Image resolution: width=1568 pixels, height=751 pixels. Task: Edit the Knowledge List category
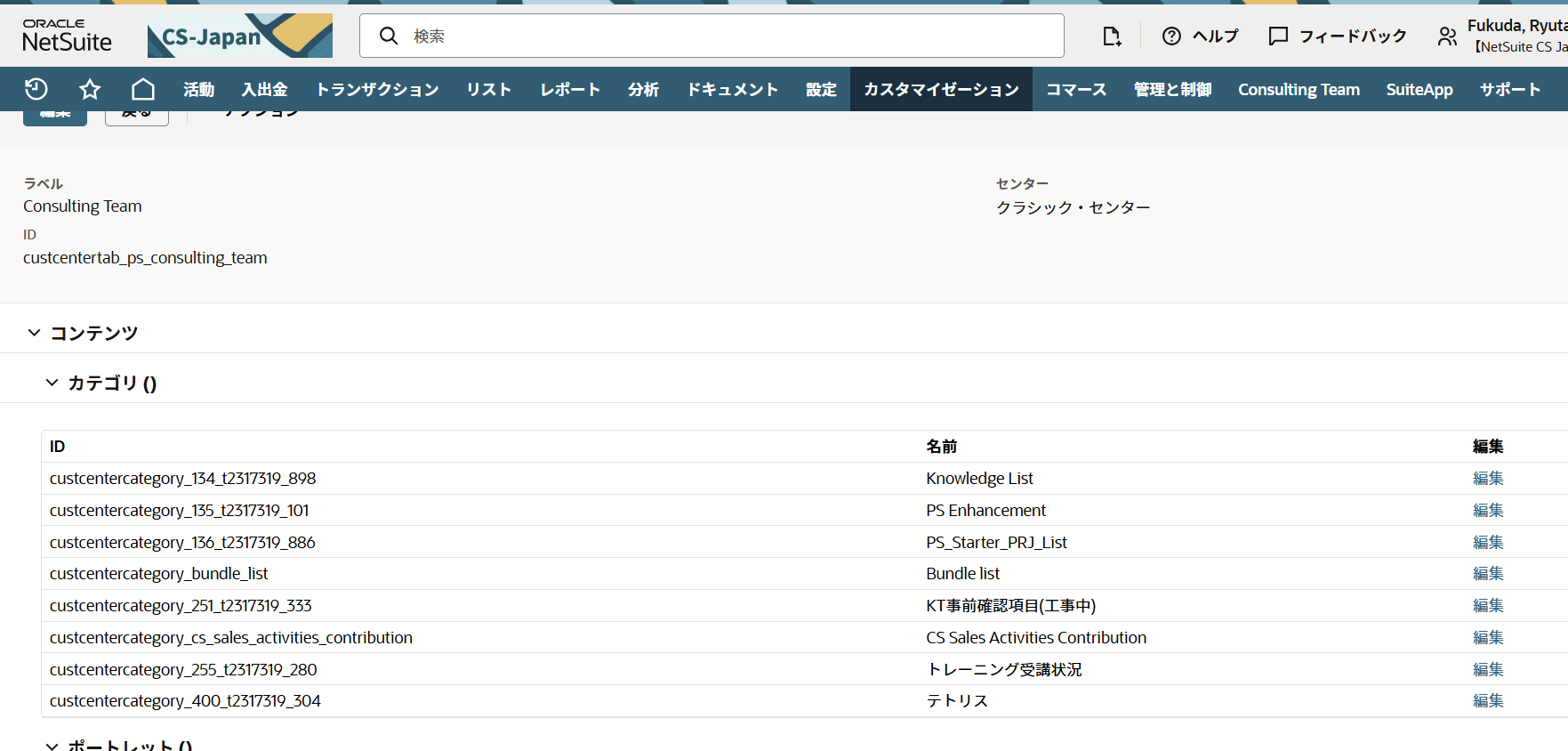point(1488,479)
